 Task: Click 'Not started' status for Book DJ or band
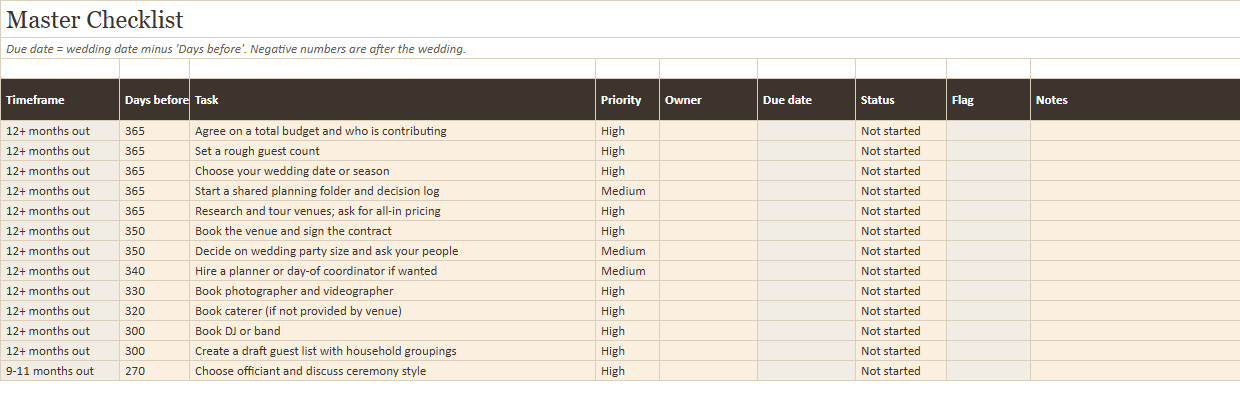pyautogui.click(x=901, y=331)
